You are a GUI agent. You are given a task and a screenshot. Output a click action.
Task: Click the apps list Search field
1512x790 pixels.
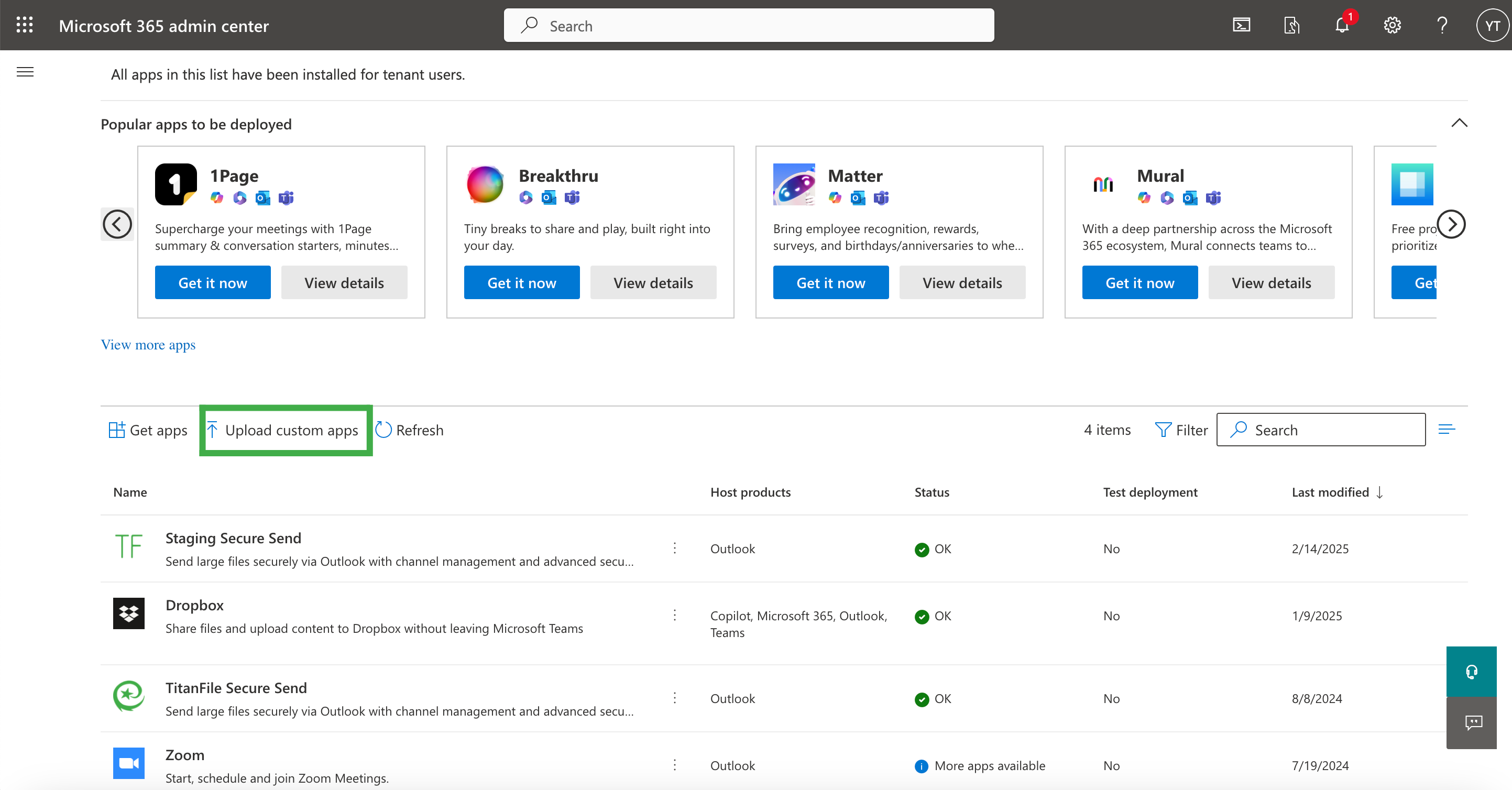tap(1321, 430)
